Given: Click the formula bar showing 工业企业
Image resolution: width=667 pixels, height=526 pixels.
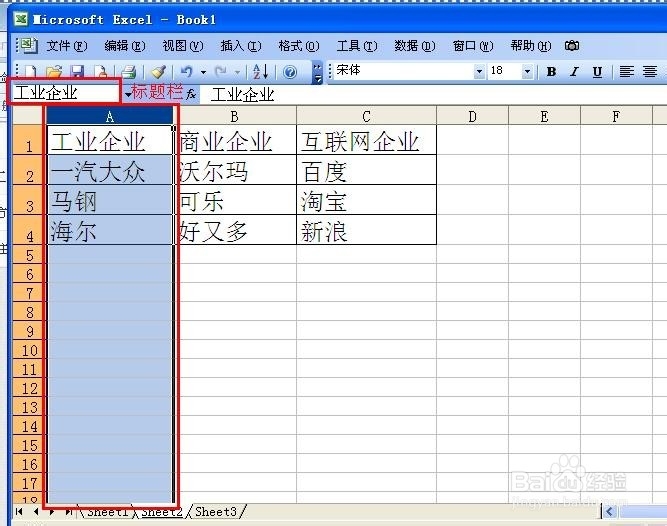Looking at the screenshot, I should pyautogui.click(x=434, y=94).
